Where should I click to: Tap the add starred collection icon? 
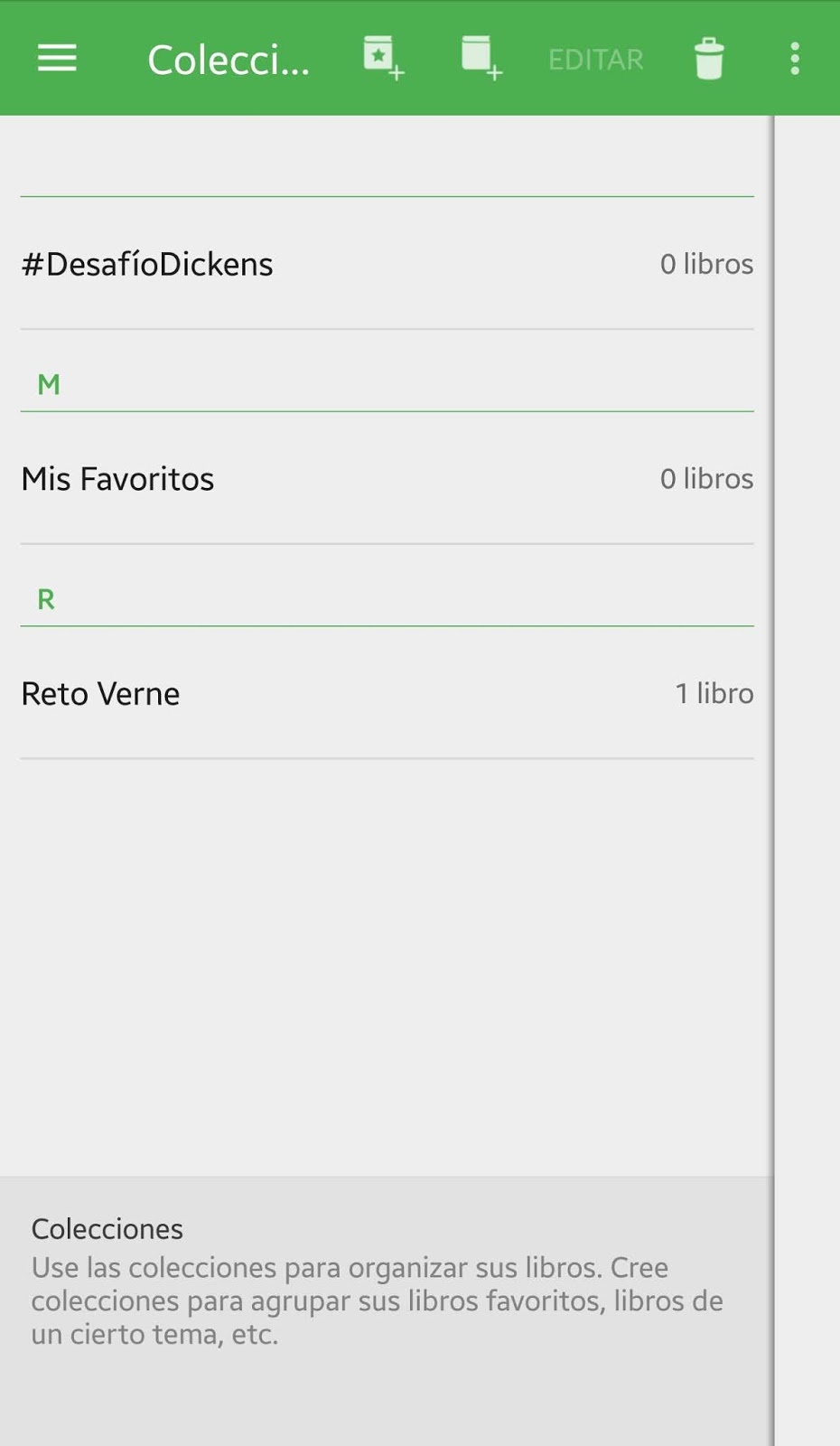point(383,58)
